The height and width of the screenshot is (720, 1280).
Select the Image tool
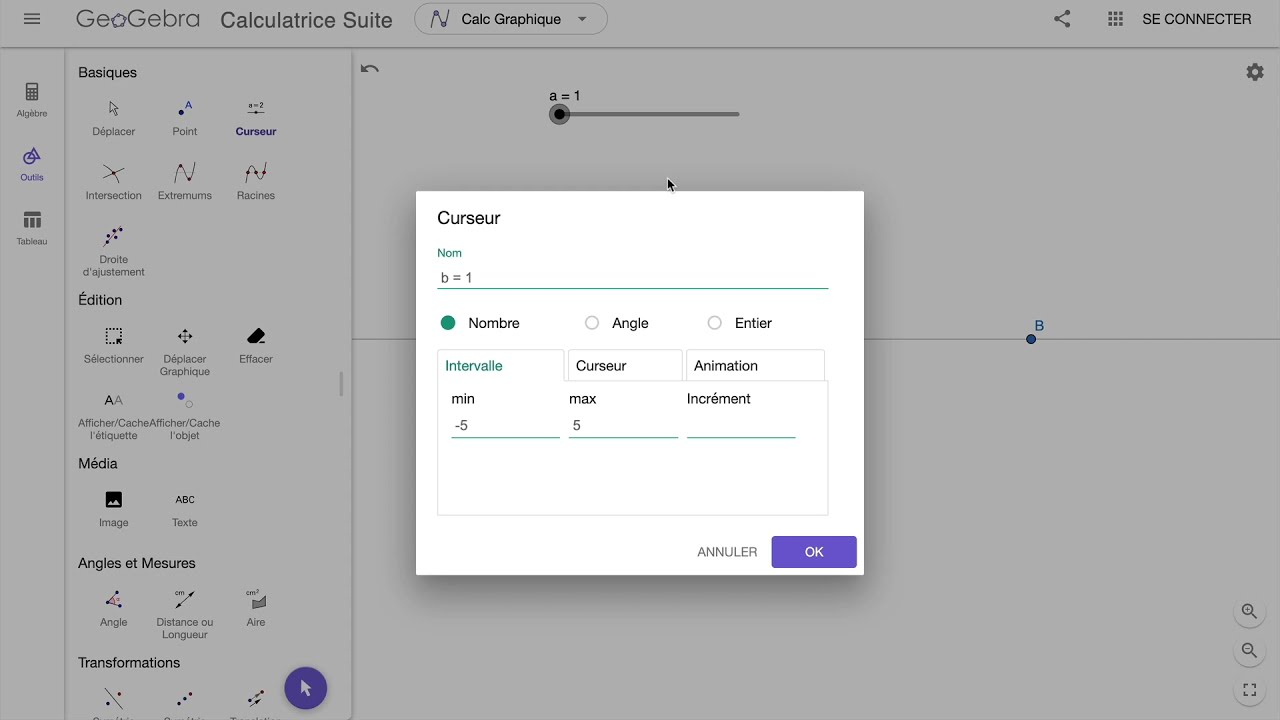tap(114, 509)
